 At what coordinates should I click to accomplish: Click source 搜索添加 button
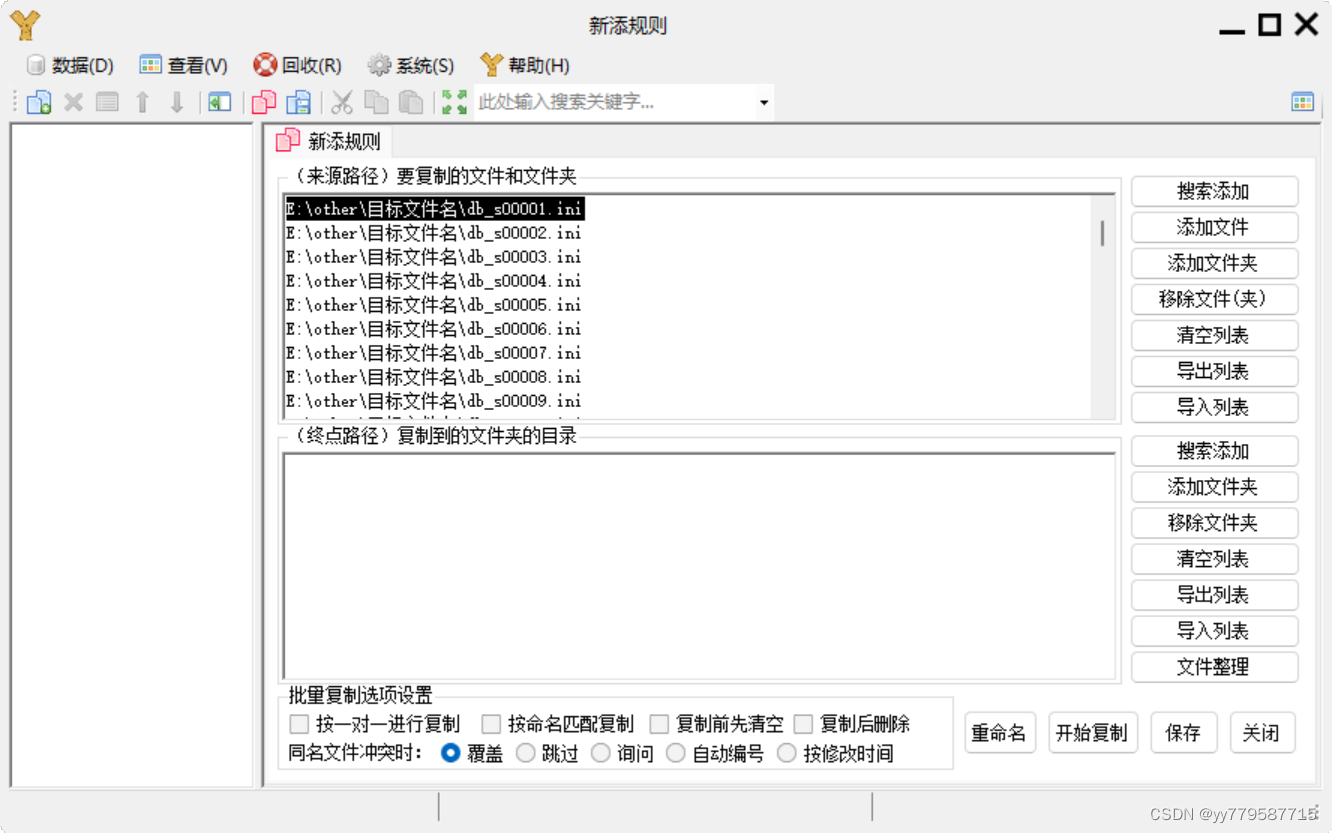[x=1214, y=191]
